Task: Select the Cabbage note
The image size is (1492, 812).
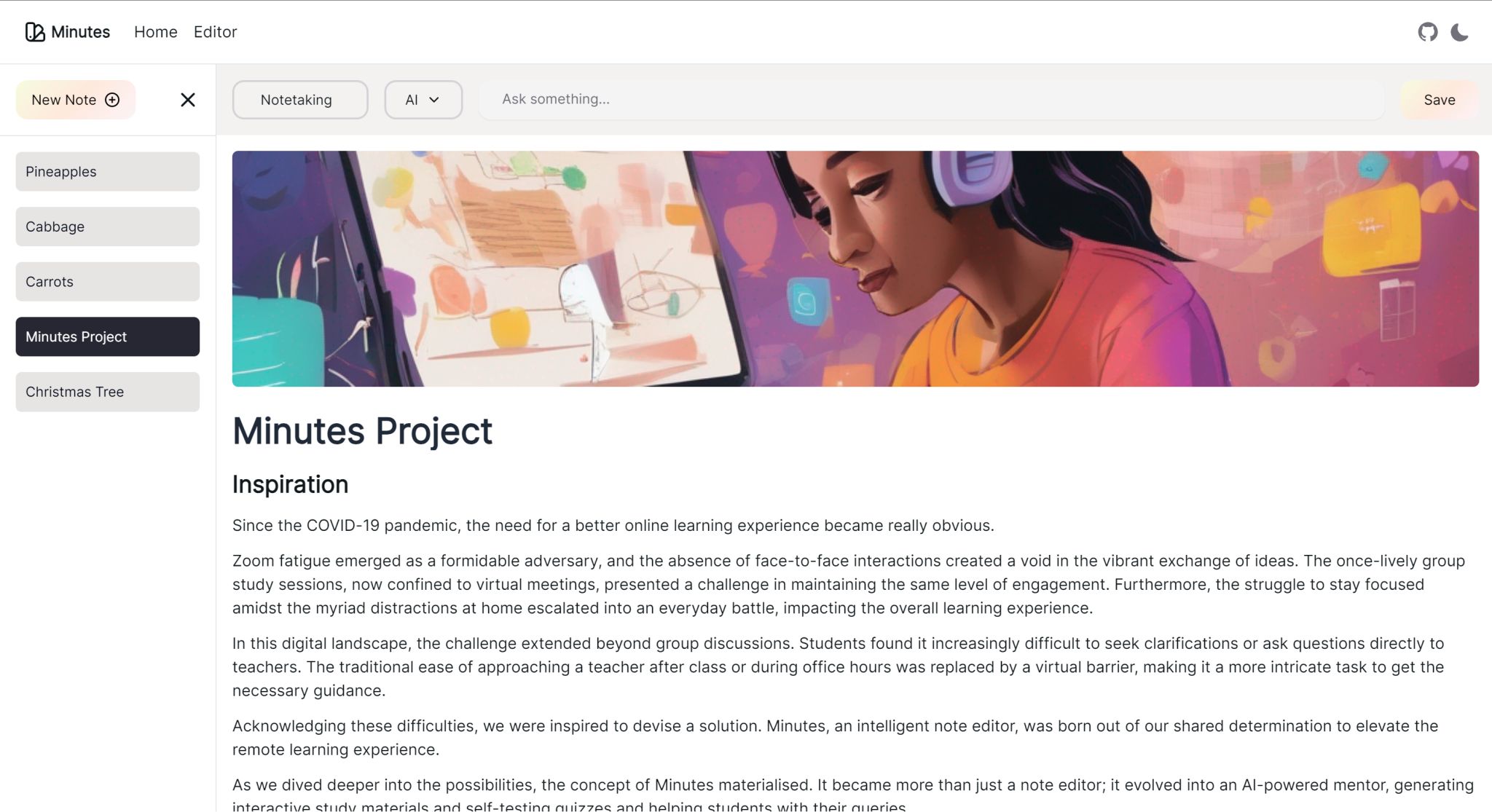Action: [107, 226]
